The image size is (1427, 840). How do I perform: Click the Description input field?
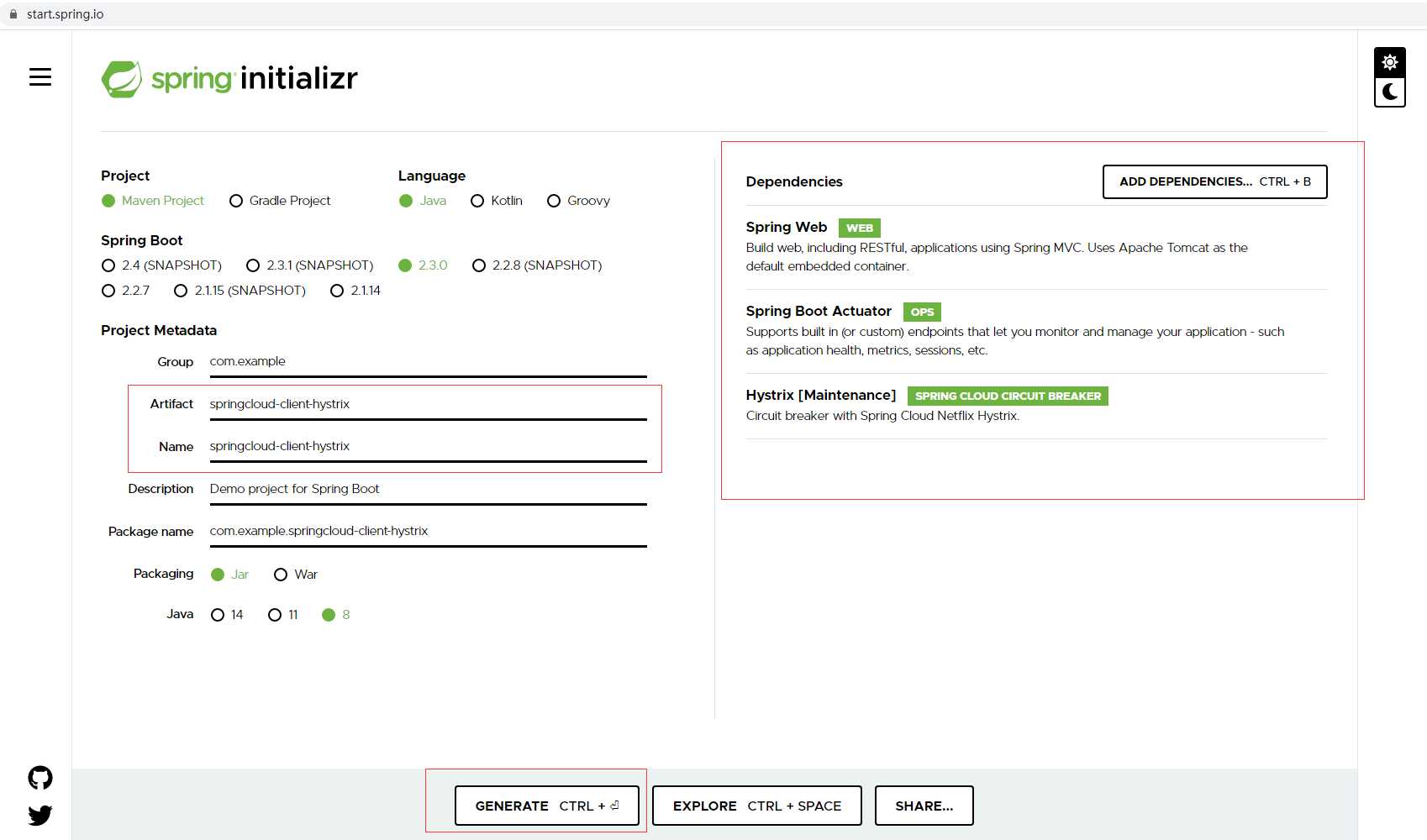pos(428,490)
